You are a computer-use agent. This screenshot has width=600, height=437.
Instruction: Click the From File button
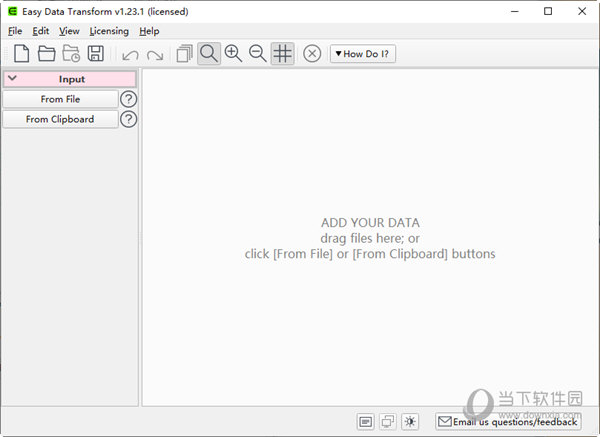click(x=60, y=99)
